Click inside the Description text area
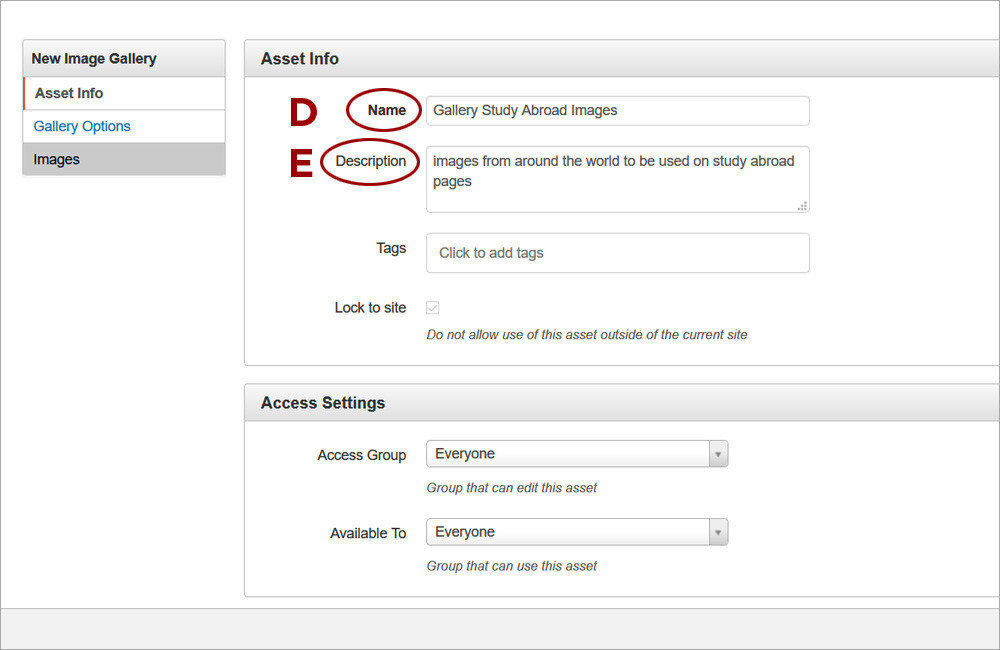The image size is (1000, 650). pyautogui.click(x=617, y=180)
